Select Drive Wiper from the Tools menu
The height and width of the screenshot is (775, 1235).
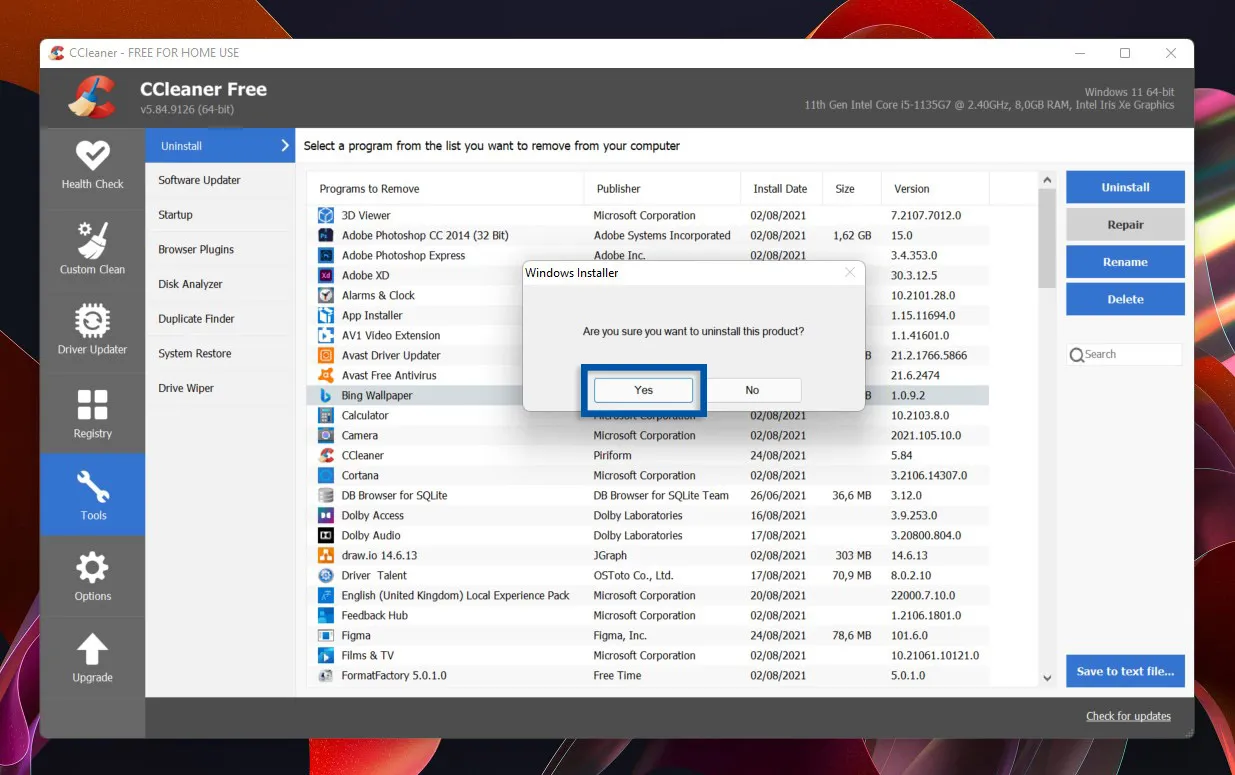coord(186,388)
